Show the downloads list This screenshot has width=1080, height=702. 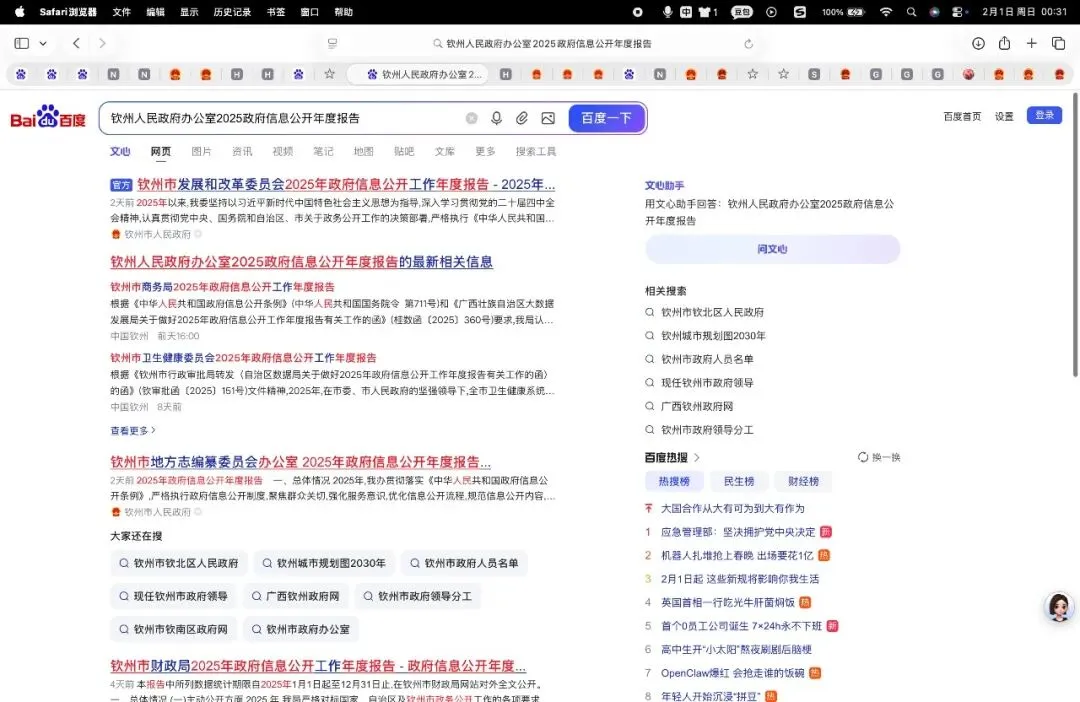(x=978, y=43)
